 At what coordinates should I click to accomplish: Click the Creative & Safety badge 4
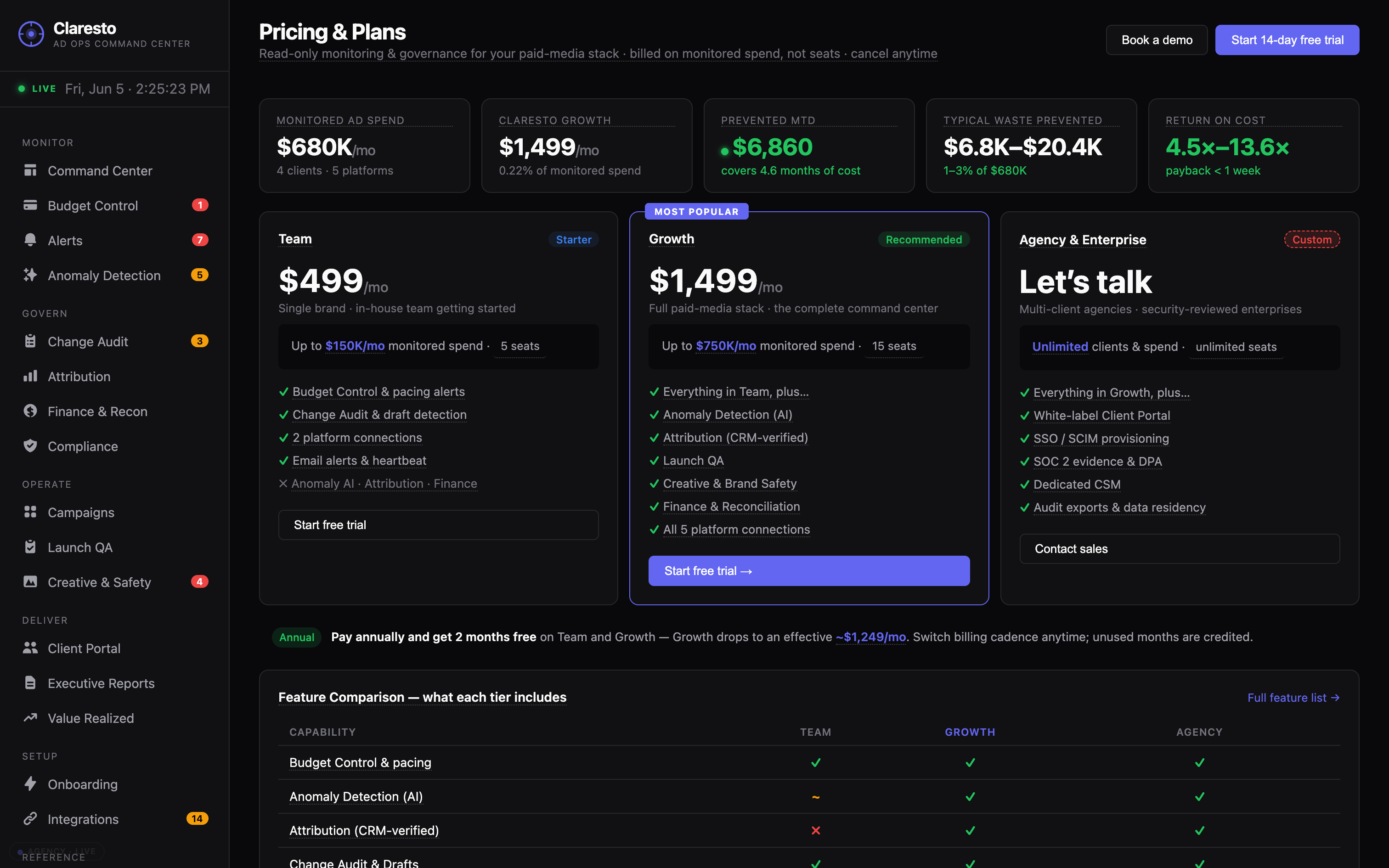click(200, 581)
